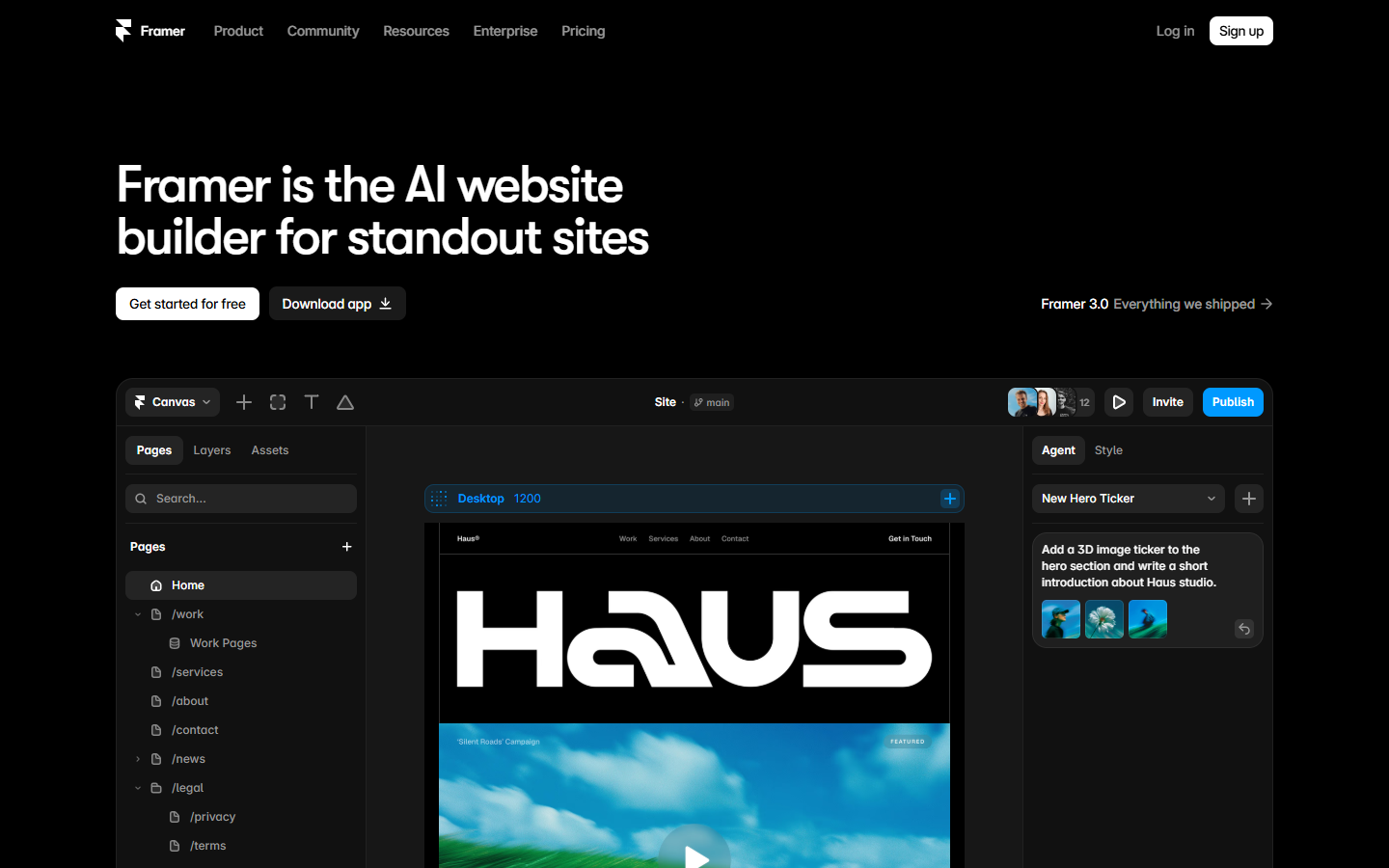Click the Work link in Haus preview
Viewport: 1389px width, 868px height.
(x=628, y=539)
